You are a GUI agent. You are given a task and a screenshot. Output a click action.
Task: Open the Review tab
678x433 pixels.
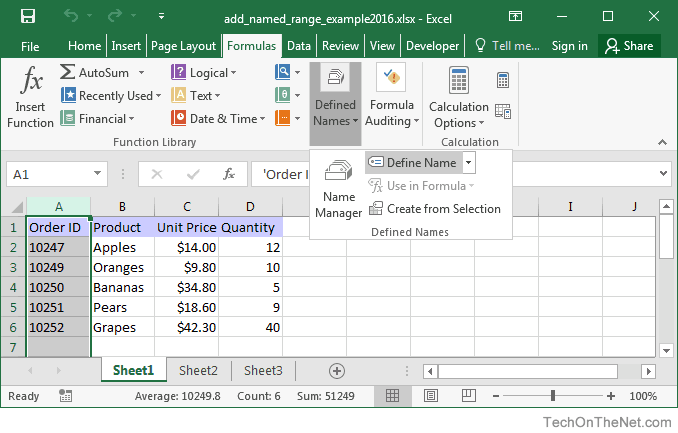point(340,46)
